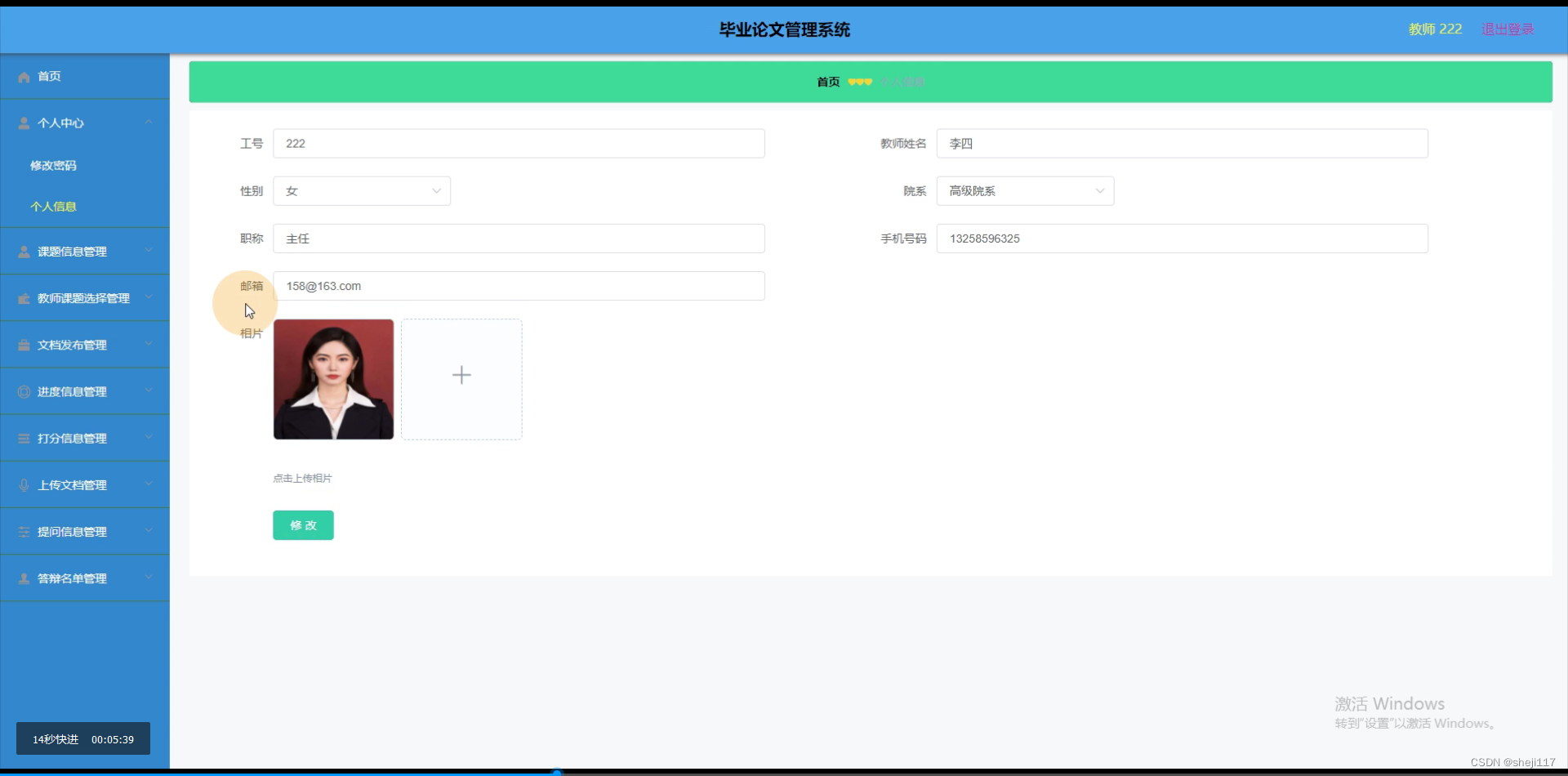The height and width of the screenshot is (776, 1568).
Task: Click the 邮箱 email input field
Action: [x=519, y=286]
